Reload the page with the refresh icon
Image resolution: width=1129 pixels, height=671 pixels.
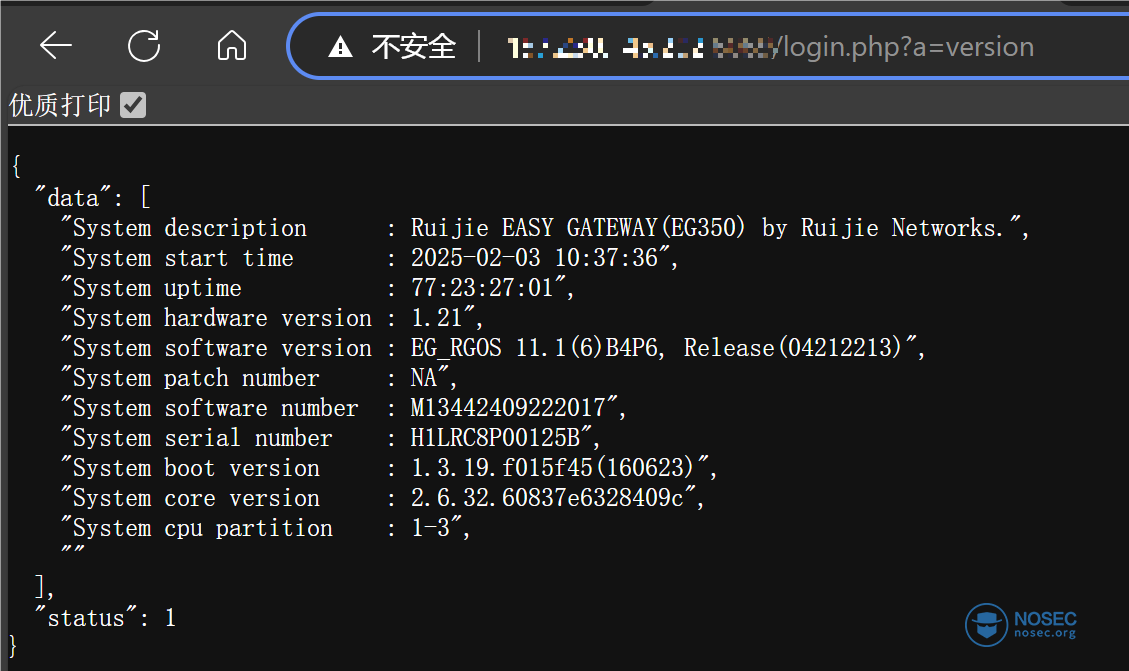pos(144,46)
